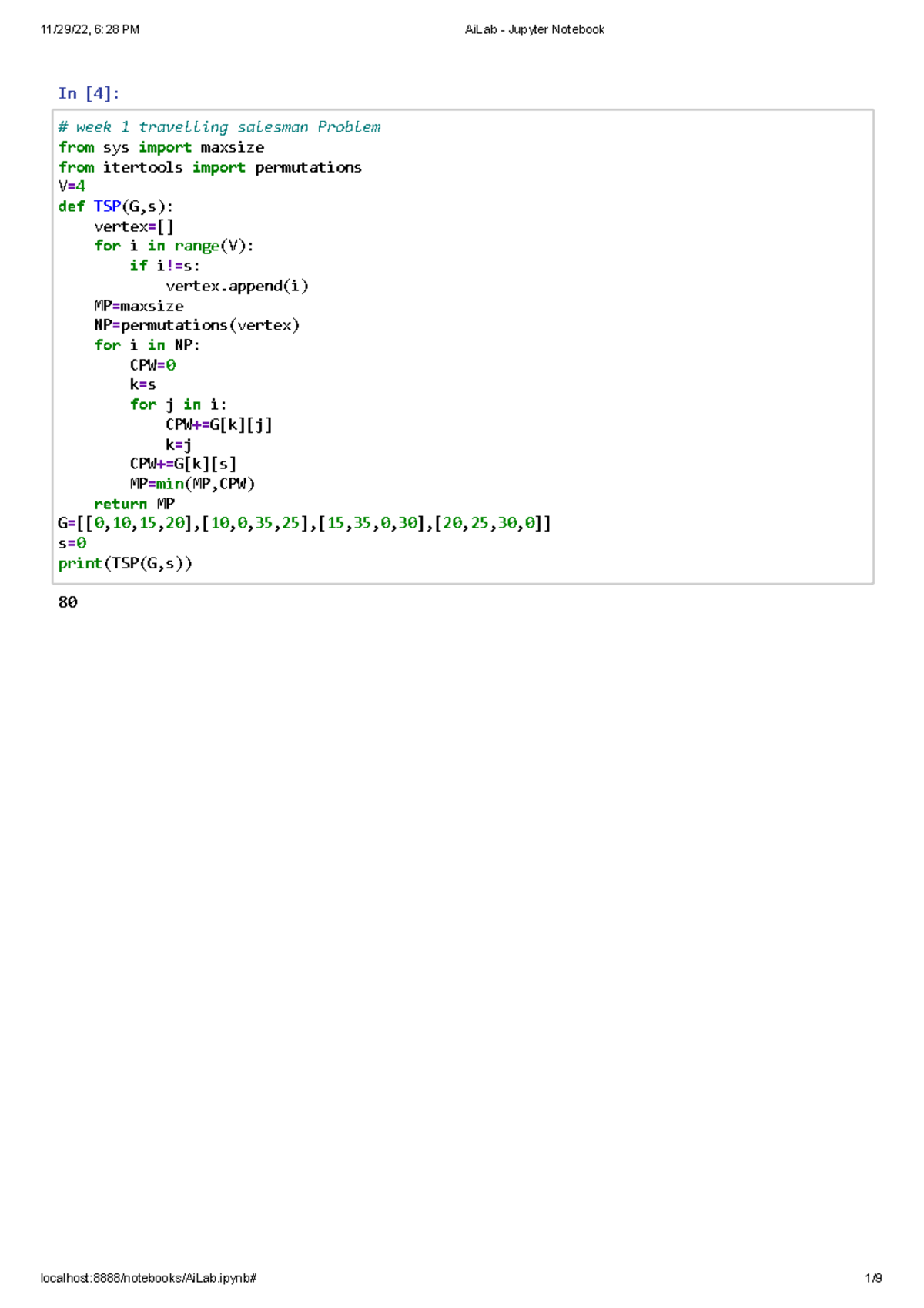Click the vertex=[] line
This screenshot has width=924, height=1308.
[134, 226]
